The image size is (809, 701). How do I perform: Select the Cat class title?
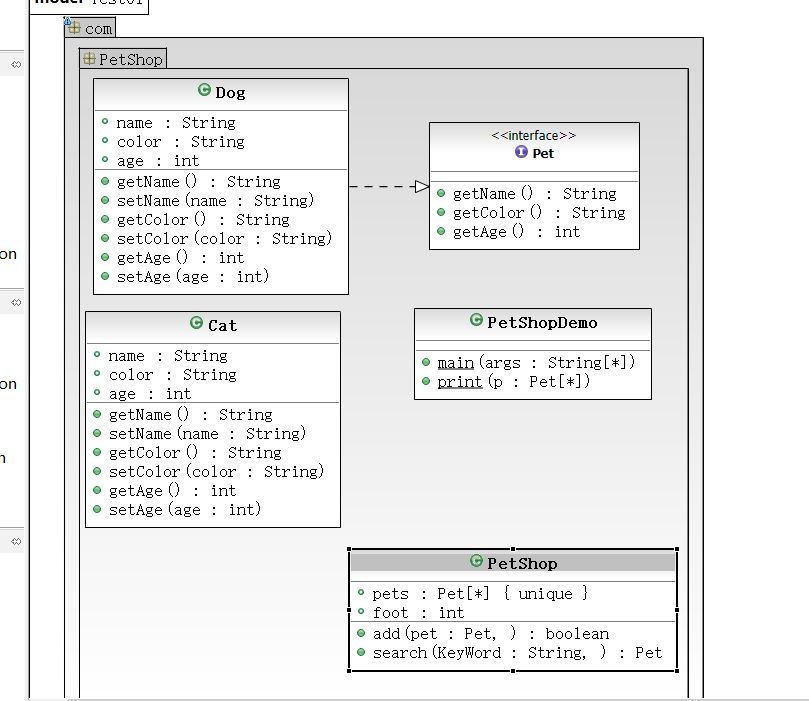[x=222, y=325]
